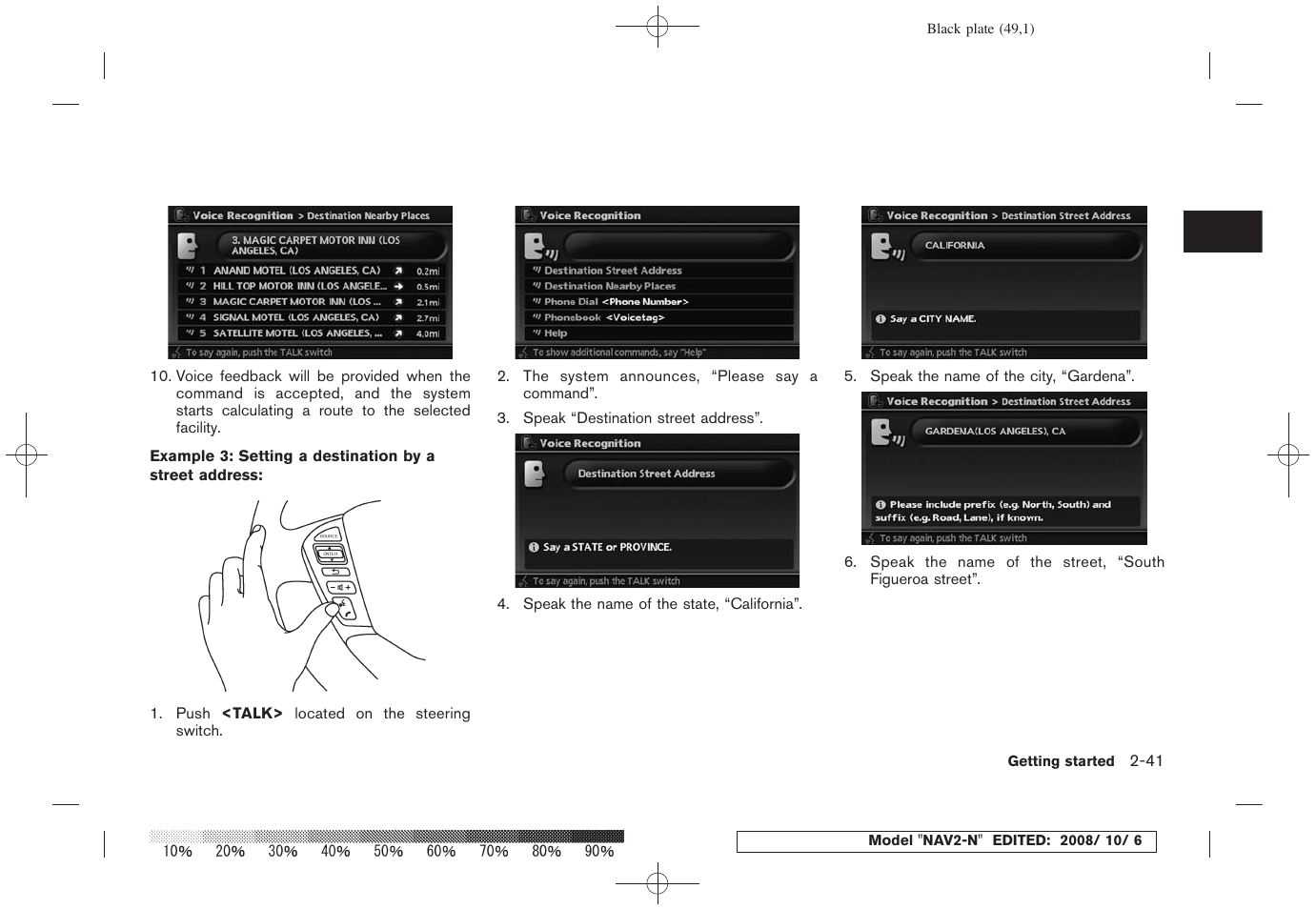Viewport: 1316px width, 909px height.
Task: Choose Destination Nearby Places menu command
Action: coord(659,286)
